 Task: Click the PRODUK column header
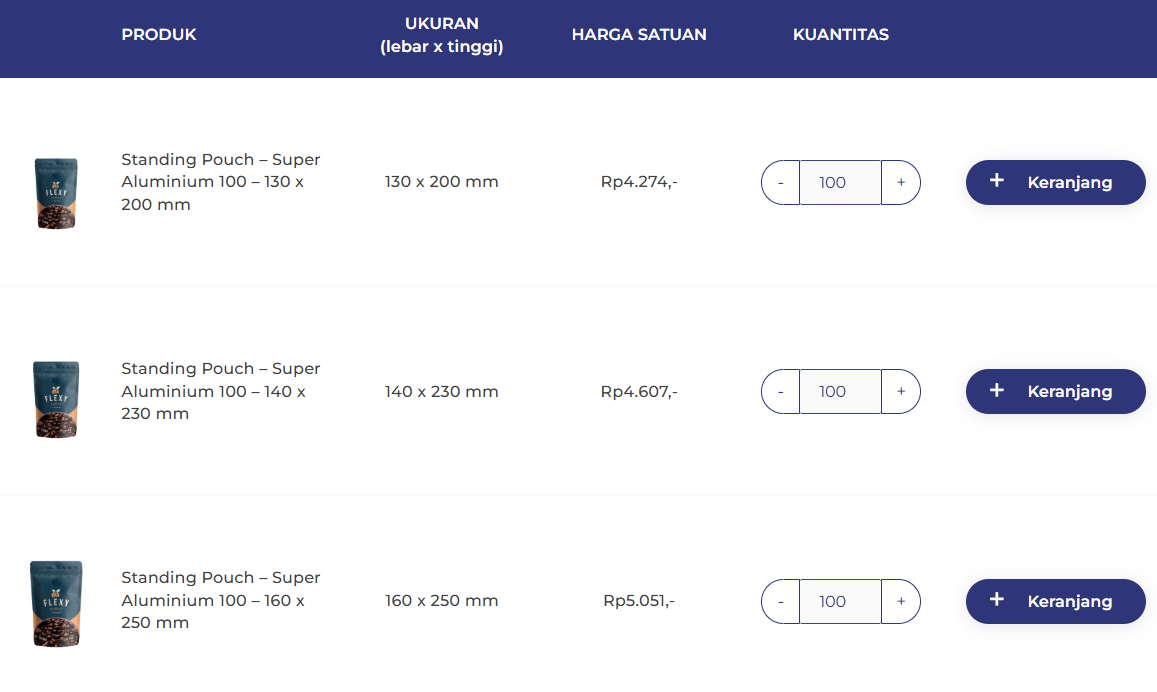click(x=159, y=35)
